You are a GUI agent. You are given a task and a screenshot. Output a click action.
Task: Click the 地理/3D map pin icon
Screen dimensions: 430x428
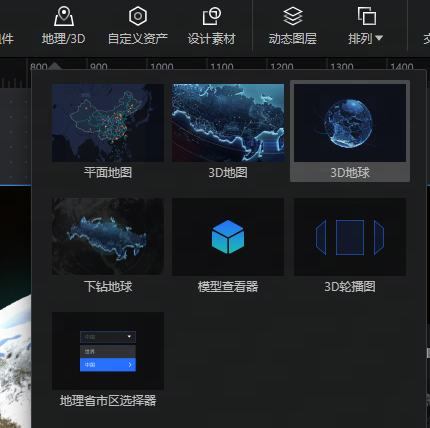[64, 16]
